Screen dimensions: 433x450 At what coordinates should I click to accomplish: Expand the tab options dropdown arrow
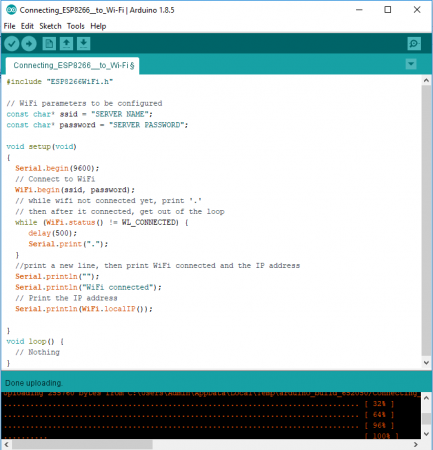[411, 64]
